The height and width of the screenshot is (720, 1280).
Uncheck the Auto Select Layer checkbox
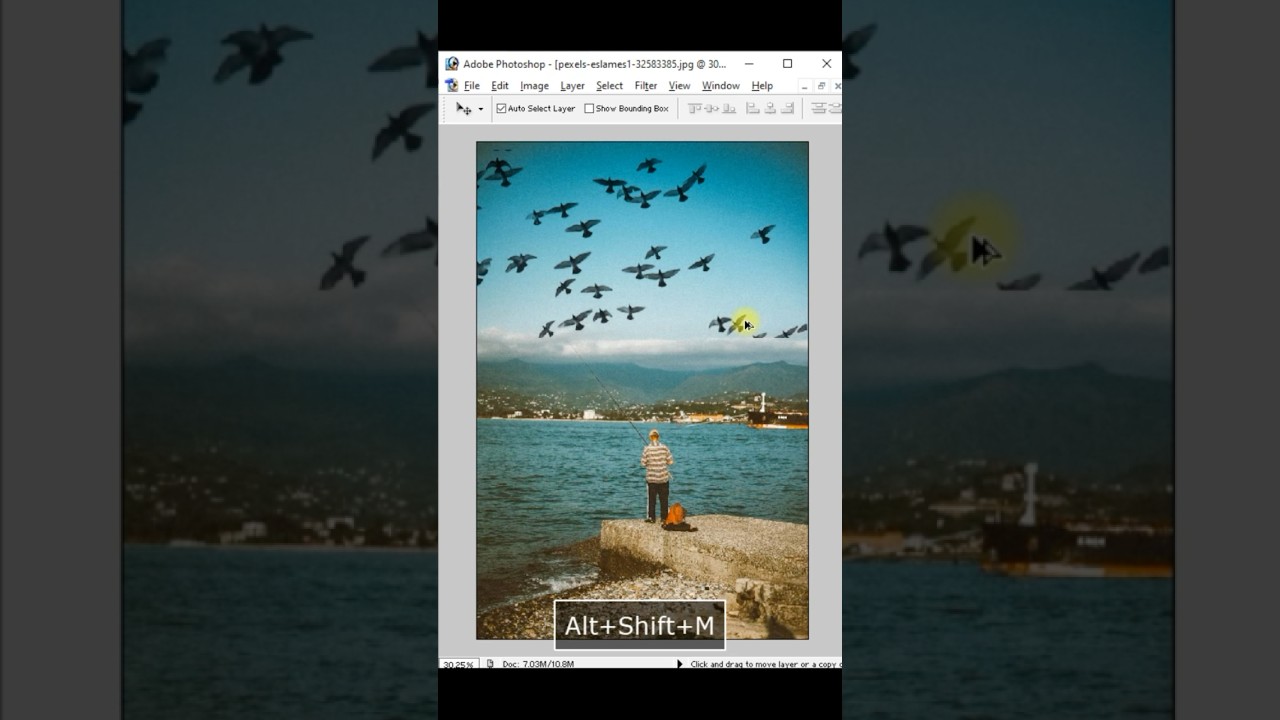tap(501, 108)
